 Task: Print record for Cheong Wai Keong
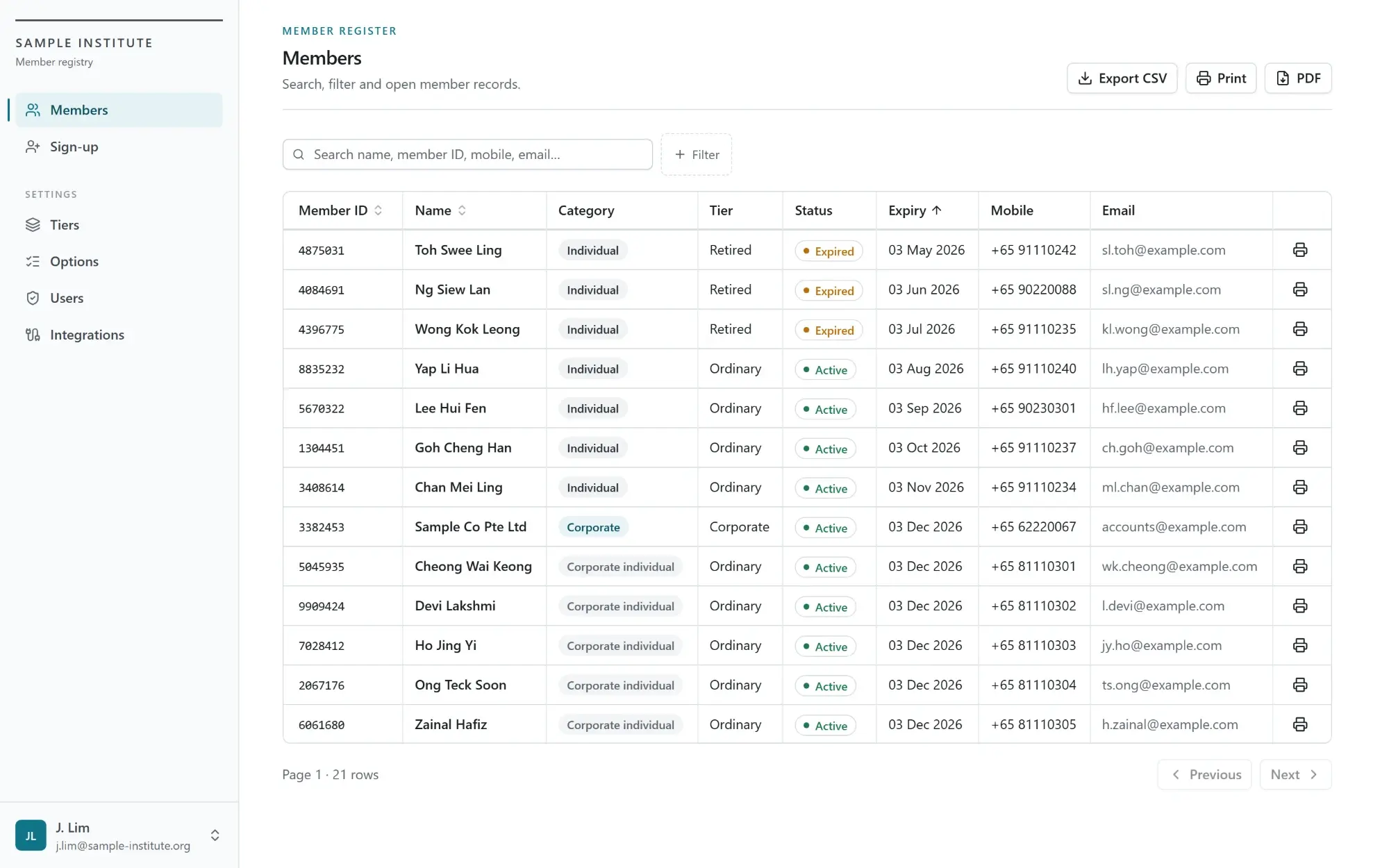1300,567
